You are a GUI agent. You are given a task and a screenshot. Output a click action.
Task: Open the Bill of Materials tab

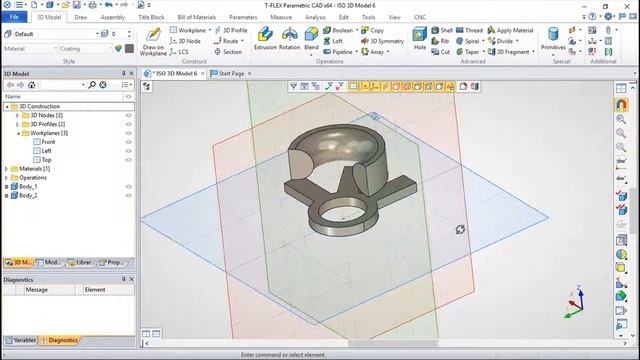pos(196,17)
